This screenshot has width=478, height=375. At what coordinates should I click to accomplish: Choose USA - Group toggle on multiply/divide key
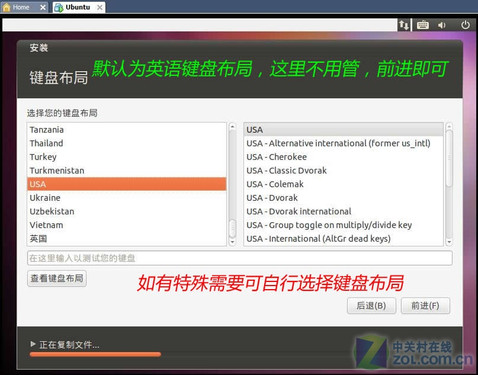coord(344,225)
